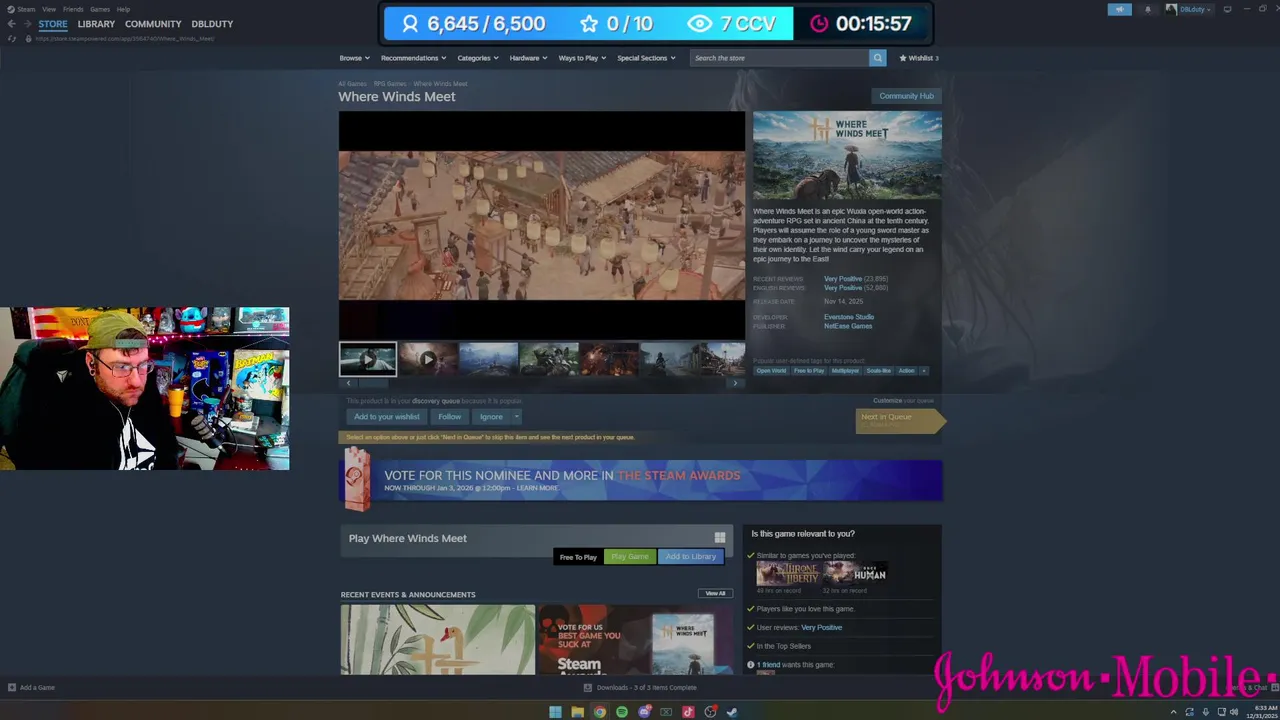Image resolution: width=1280 pixels, height=720 pixels.
Task: Open the Help menu
Action: [123, 9]
